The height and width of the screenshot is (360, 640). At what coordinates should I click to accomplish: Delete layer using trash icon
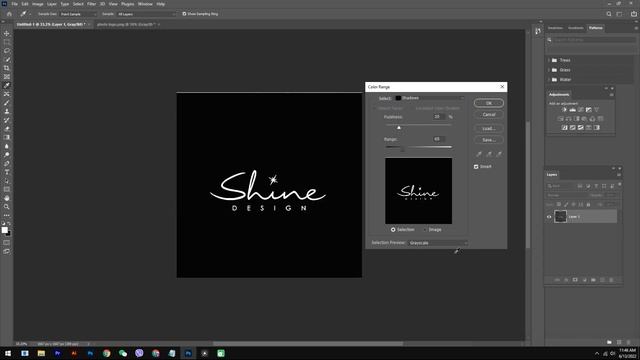tap(611, 280)
